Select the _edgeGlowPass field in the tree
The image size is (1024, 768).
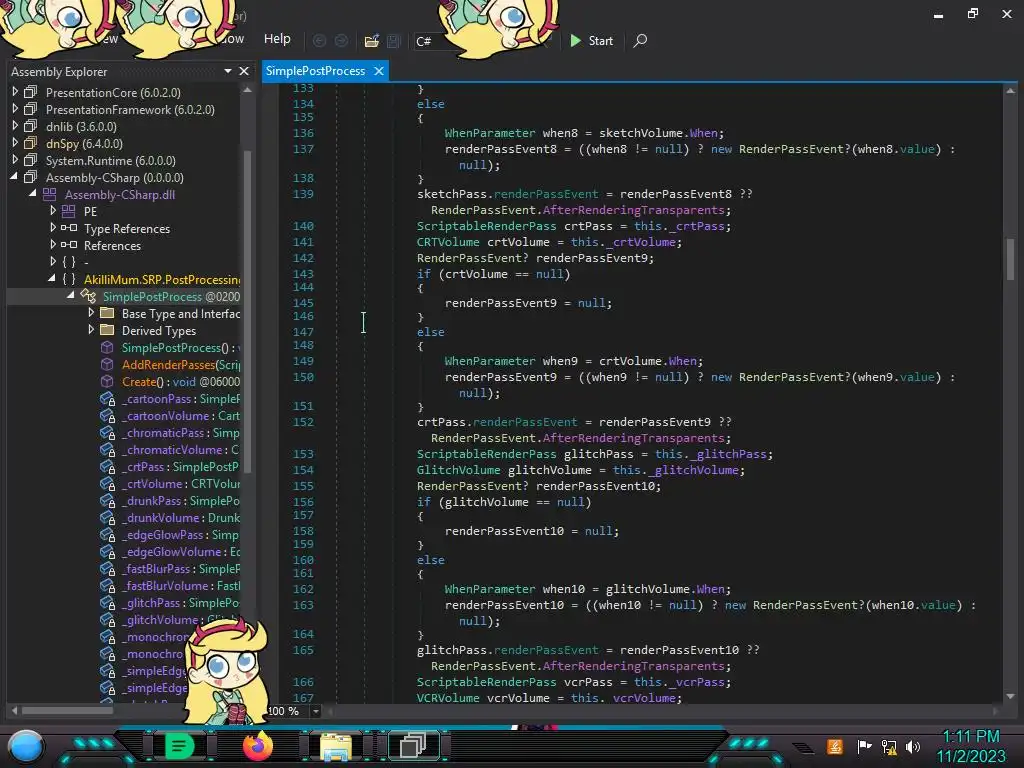[x=180, y=534]
